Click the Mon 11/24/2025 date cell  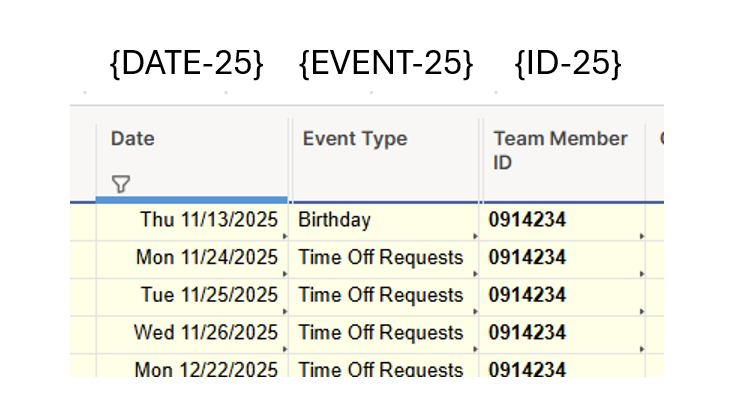click(x=192, y=259)
